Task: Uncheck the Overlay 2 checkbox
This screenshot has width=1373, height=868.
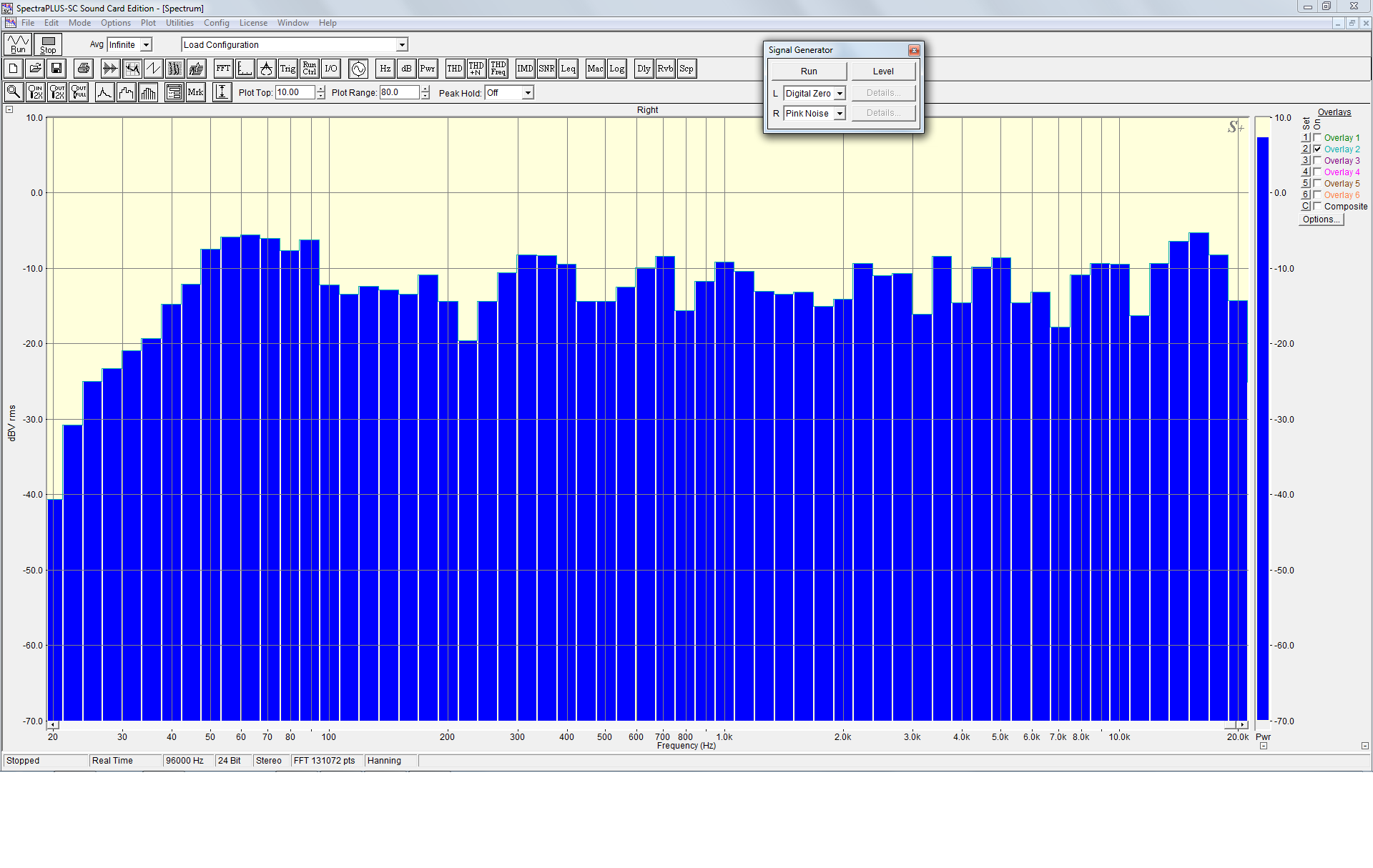Action: tap(1317, 149)
